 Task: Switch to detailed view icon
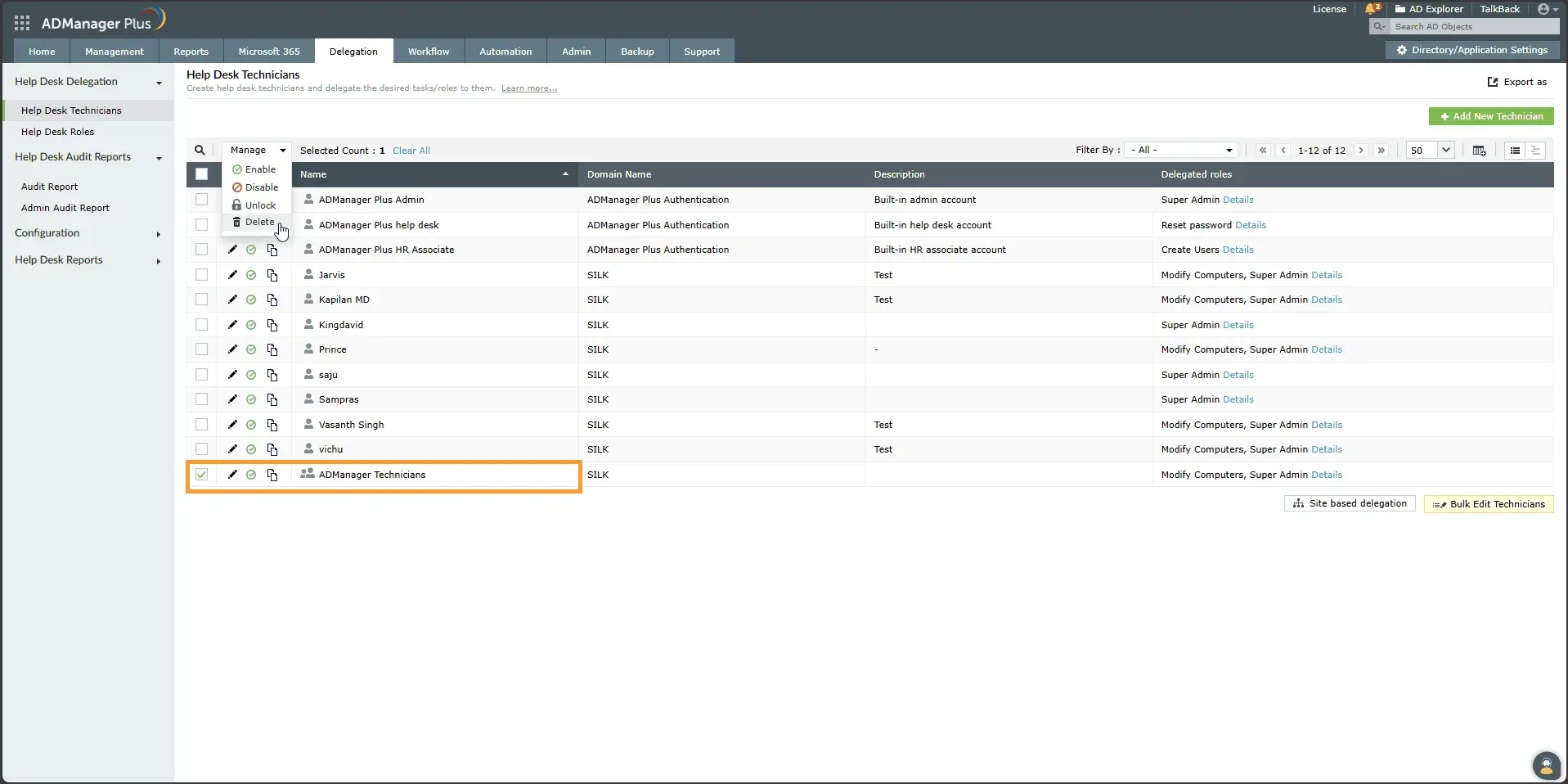coord(1535,151)
